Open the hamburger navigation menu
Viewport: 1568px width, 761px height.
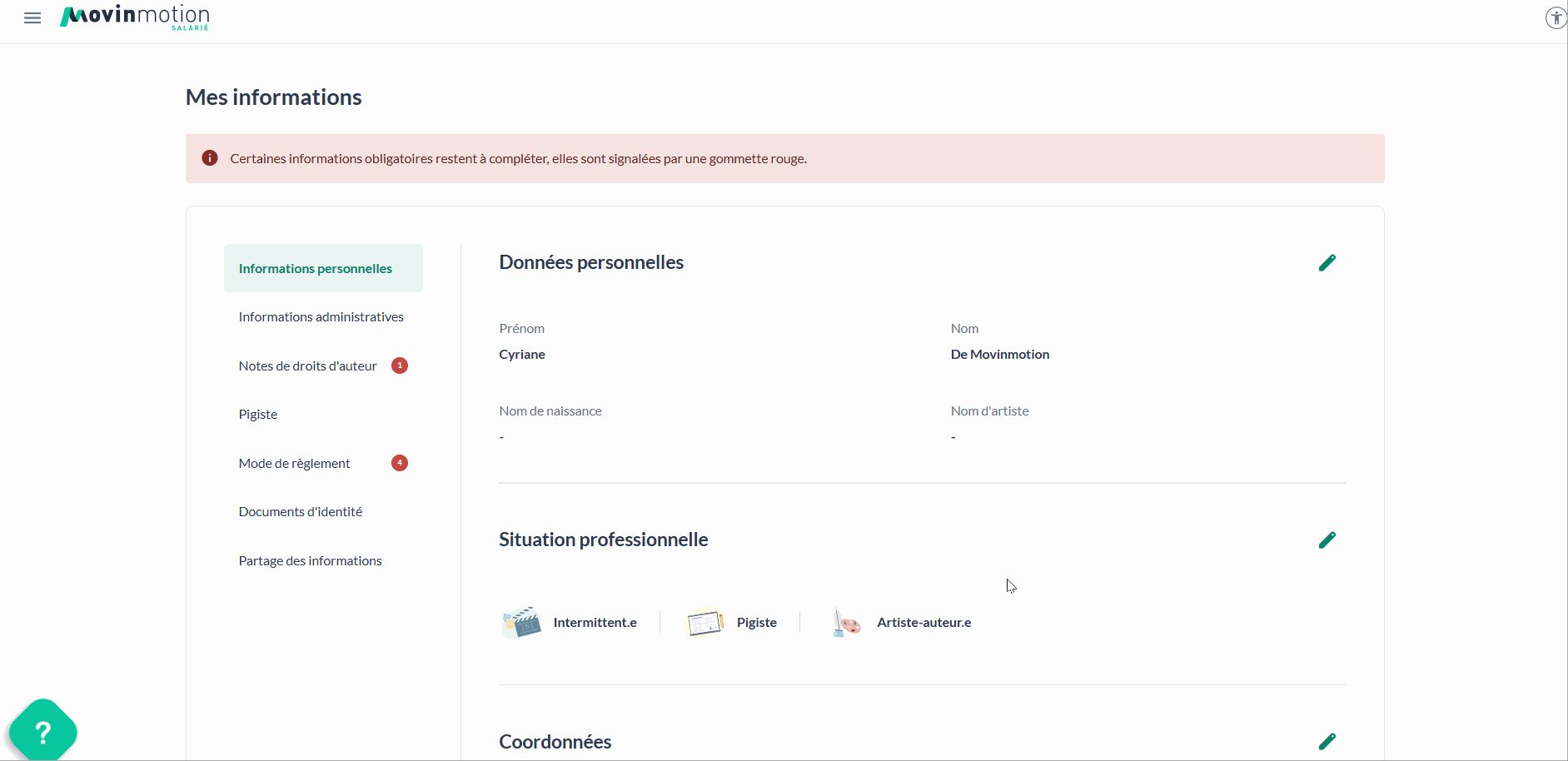click(32, 18)
